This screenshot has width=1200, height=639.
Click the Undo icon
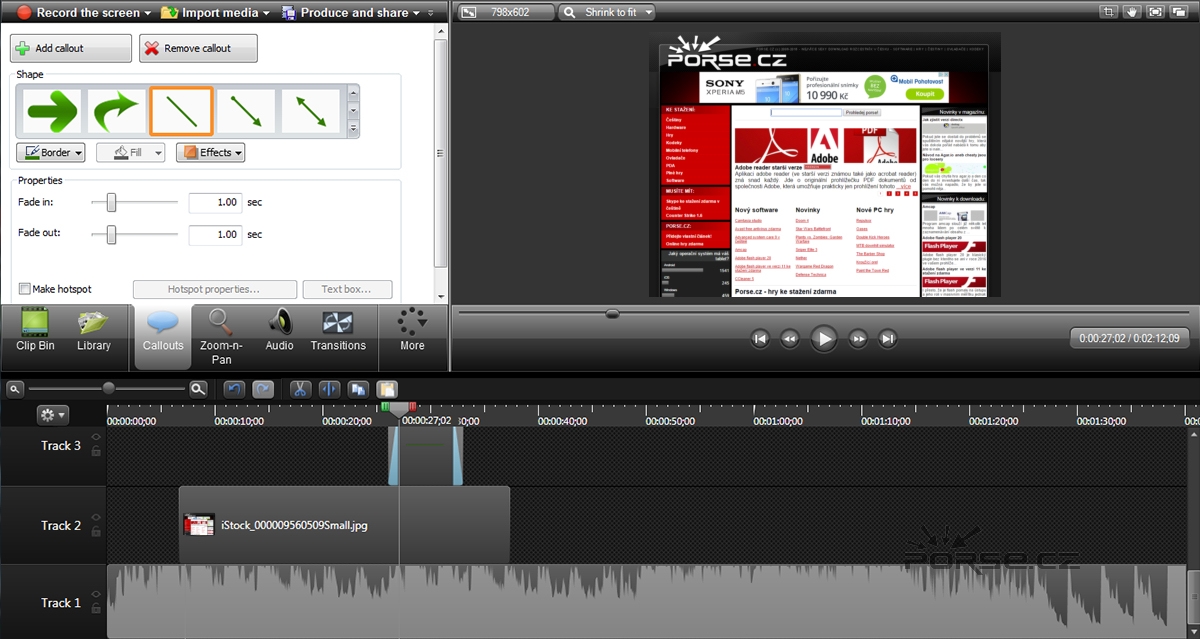234,389
